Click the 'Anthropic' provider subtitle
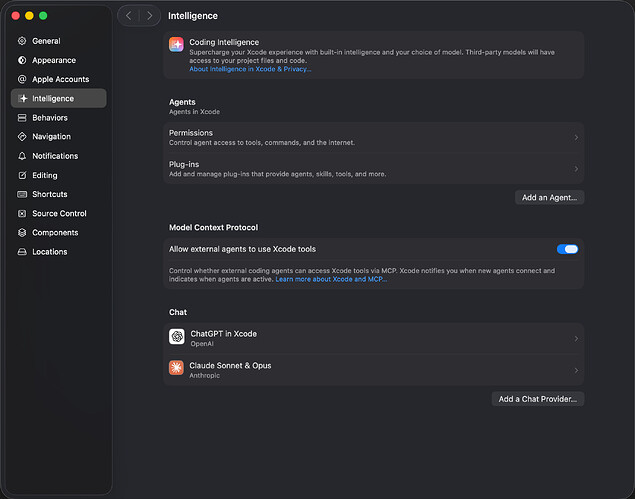This screenshot has height=499, width=635. pyautogui.click(x=205, y=375)
